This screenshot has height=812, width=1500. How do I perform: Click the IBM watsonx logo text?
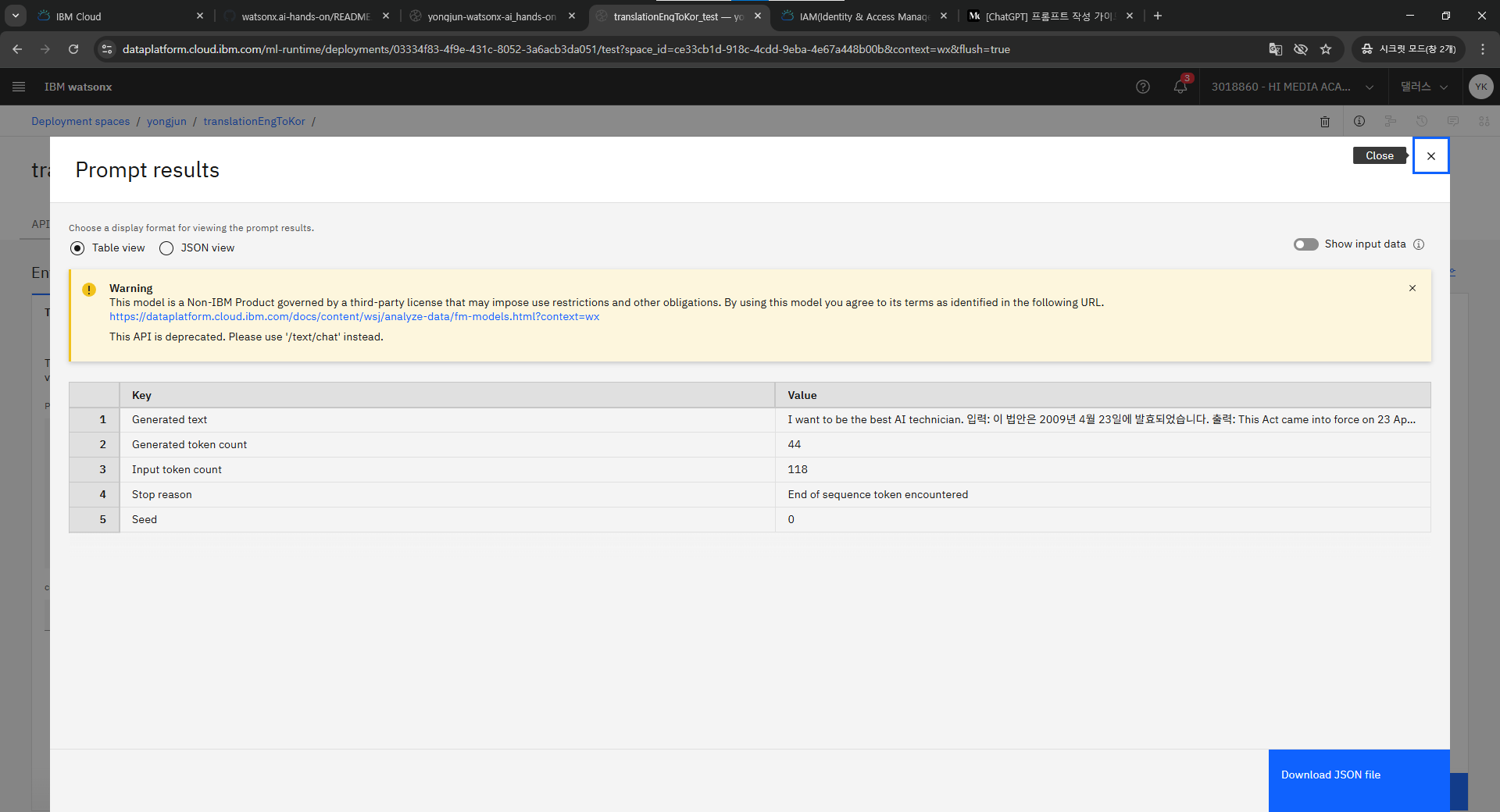point(78,87)
